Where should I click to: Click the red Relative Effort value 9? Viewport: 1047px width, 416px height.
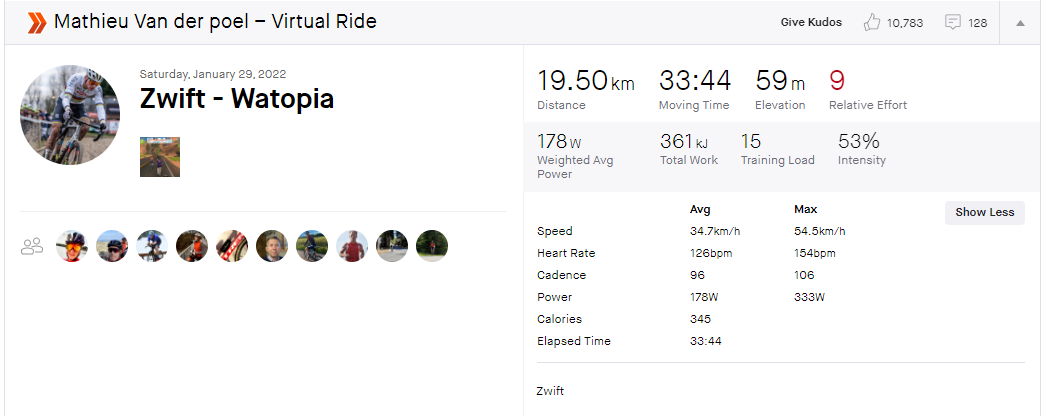pos(837,81)
